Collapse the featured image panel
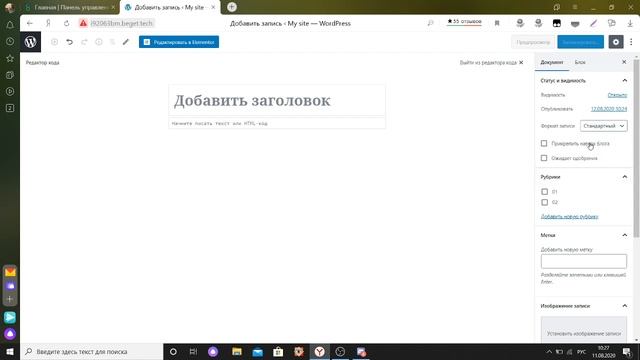The width and height of the screenshot is (640, 360). pyautogui.click(x=624, y=306)
